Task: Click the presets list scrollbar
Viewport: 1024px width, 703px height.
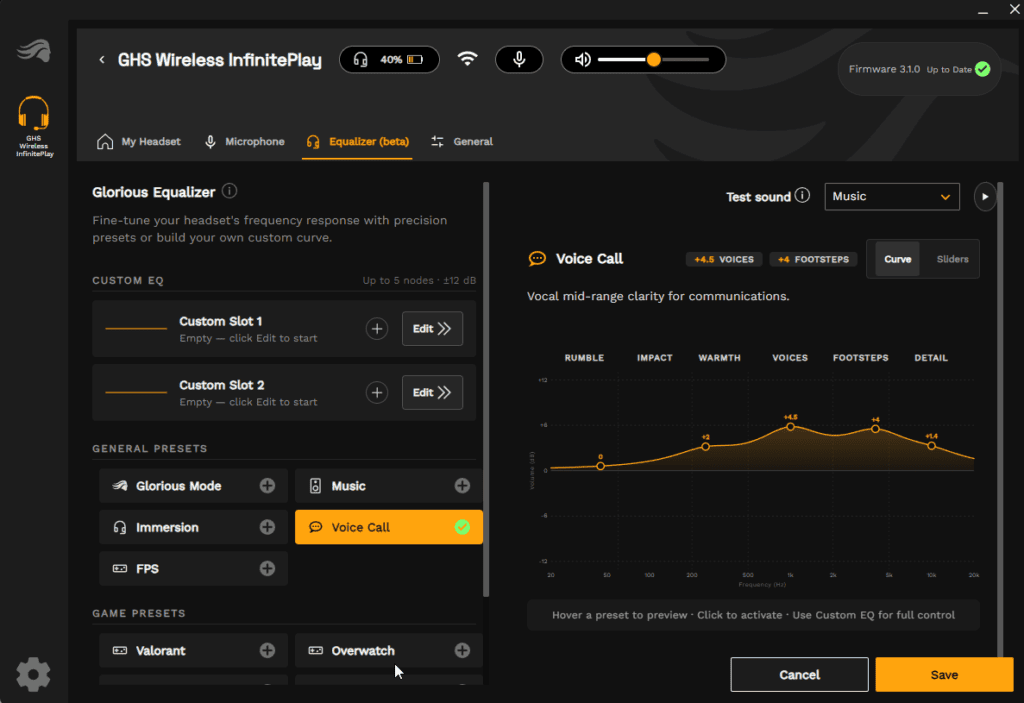Action: click(x=486, y=389)
